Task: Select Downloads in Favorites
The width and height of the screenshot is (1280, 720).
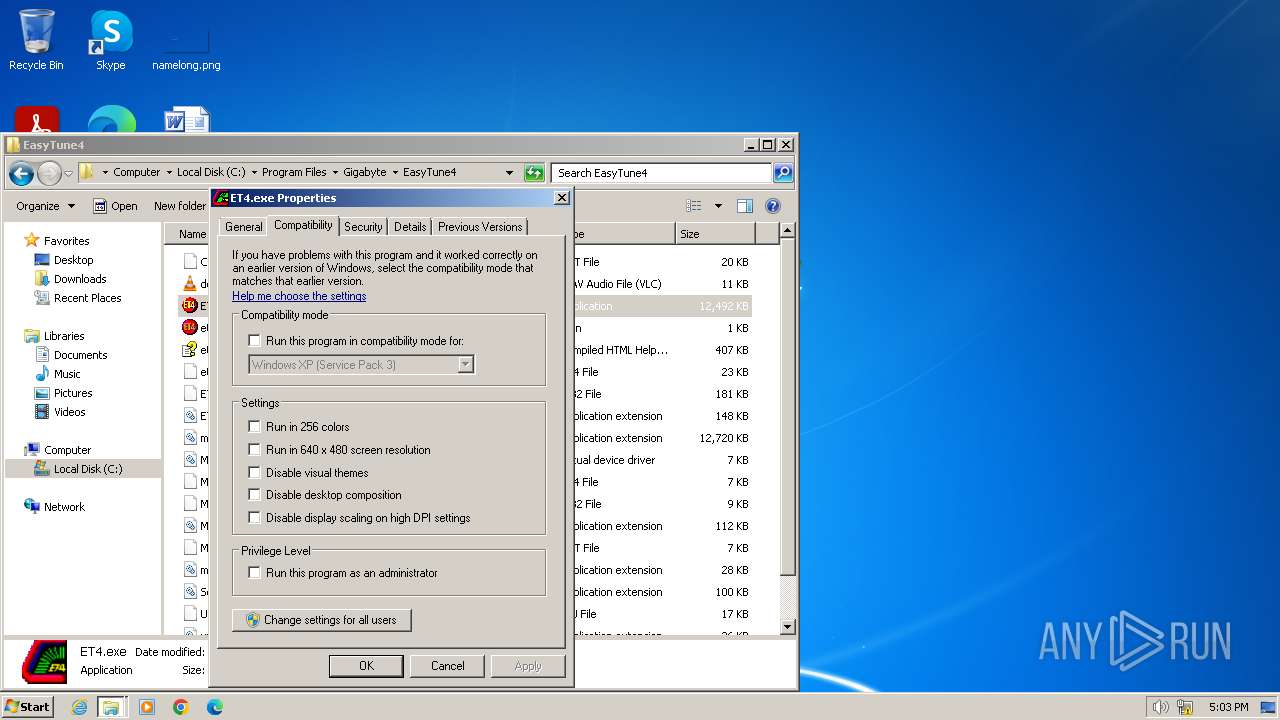Action: [80, 279]
